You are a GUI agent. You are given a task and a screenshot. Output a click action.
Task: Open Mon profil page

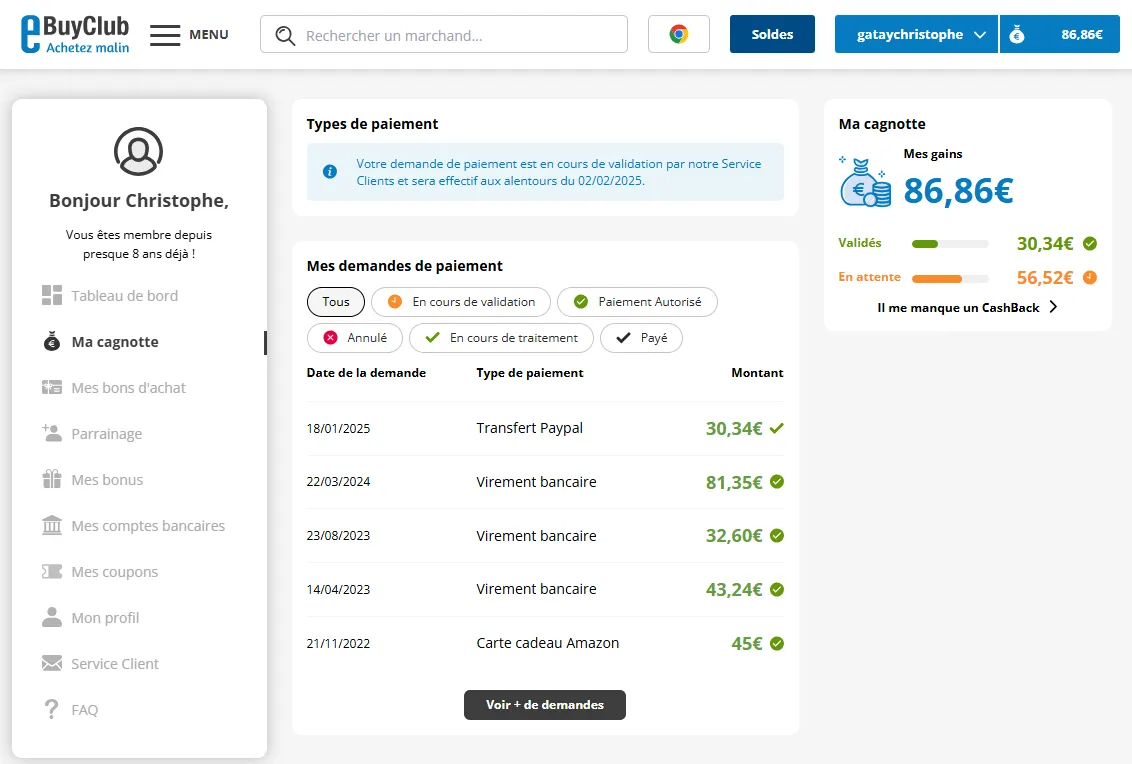point(105,617)
